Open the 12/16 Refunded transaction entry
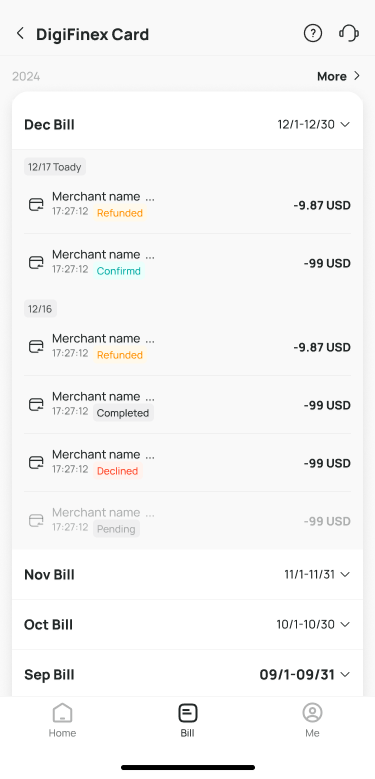 (187, 347)
